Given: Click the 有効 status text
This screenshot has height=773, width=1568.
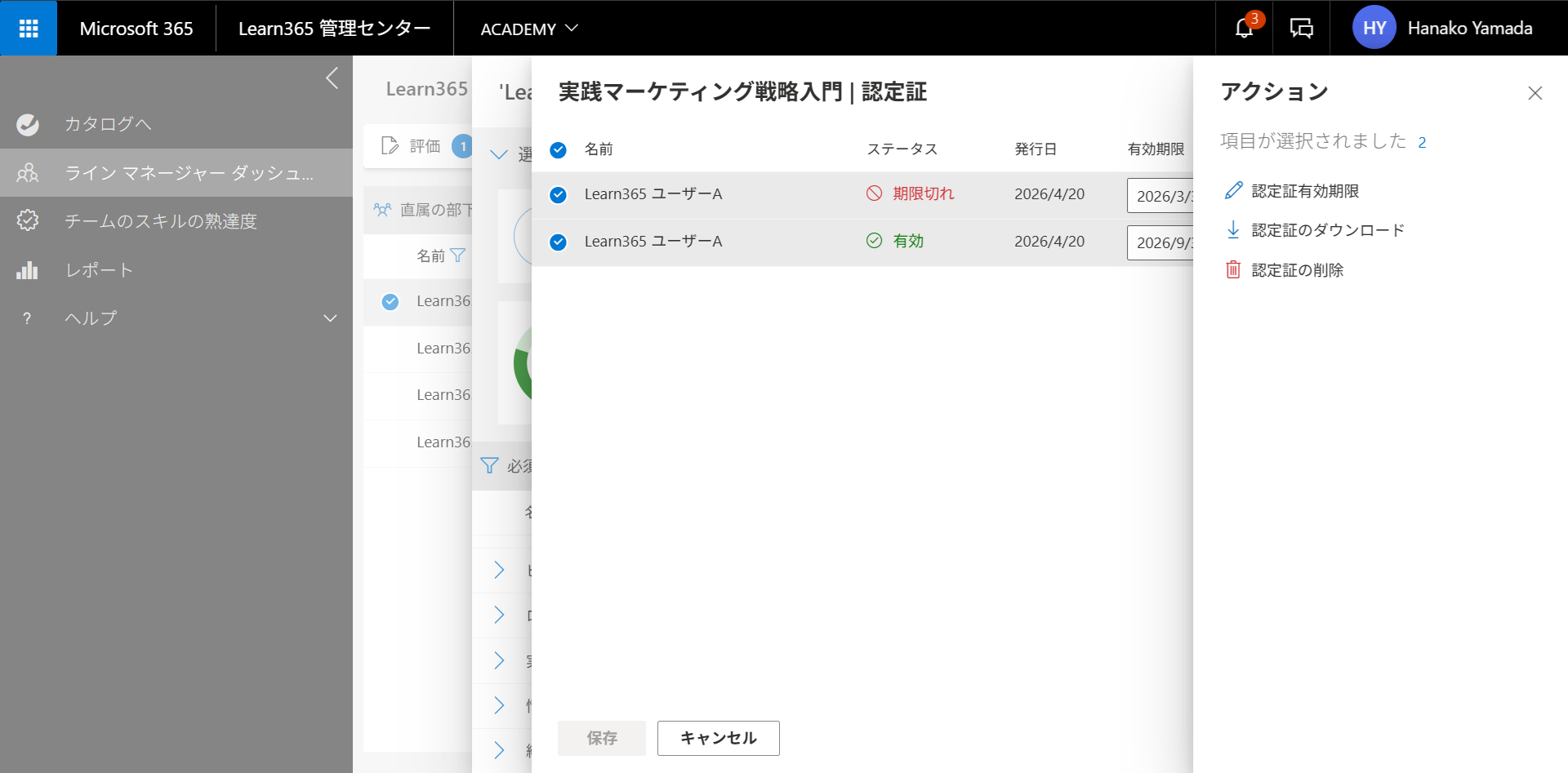Looking at the screenshot, I should (908, 241).
